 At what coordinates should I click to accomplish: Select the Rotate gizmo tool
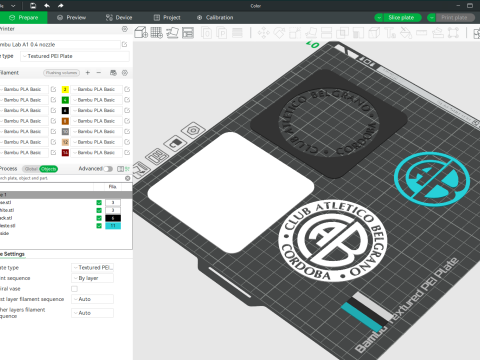[279, 33]
